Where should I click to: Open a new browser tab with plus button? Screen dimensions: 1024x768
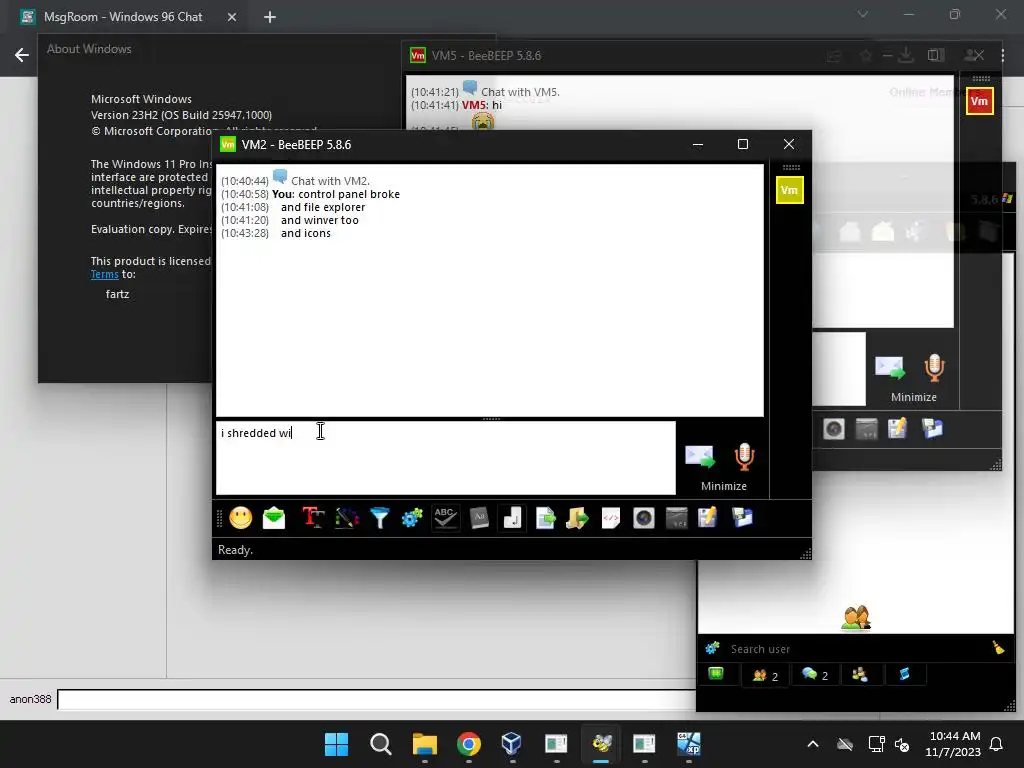(x=270, y=17)
